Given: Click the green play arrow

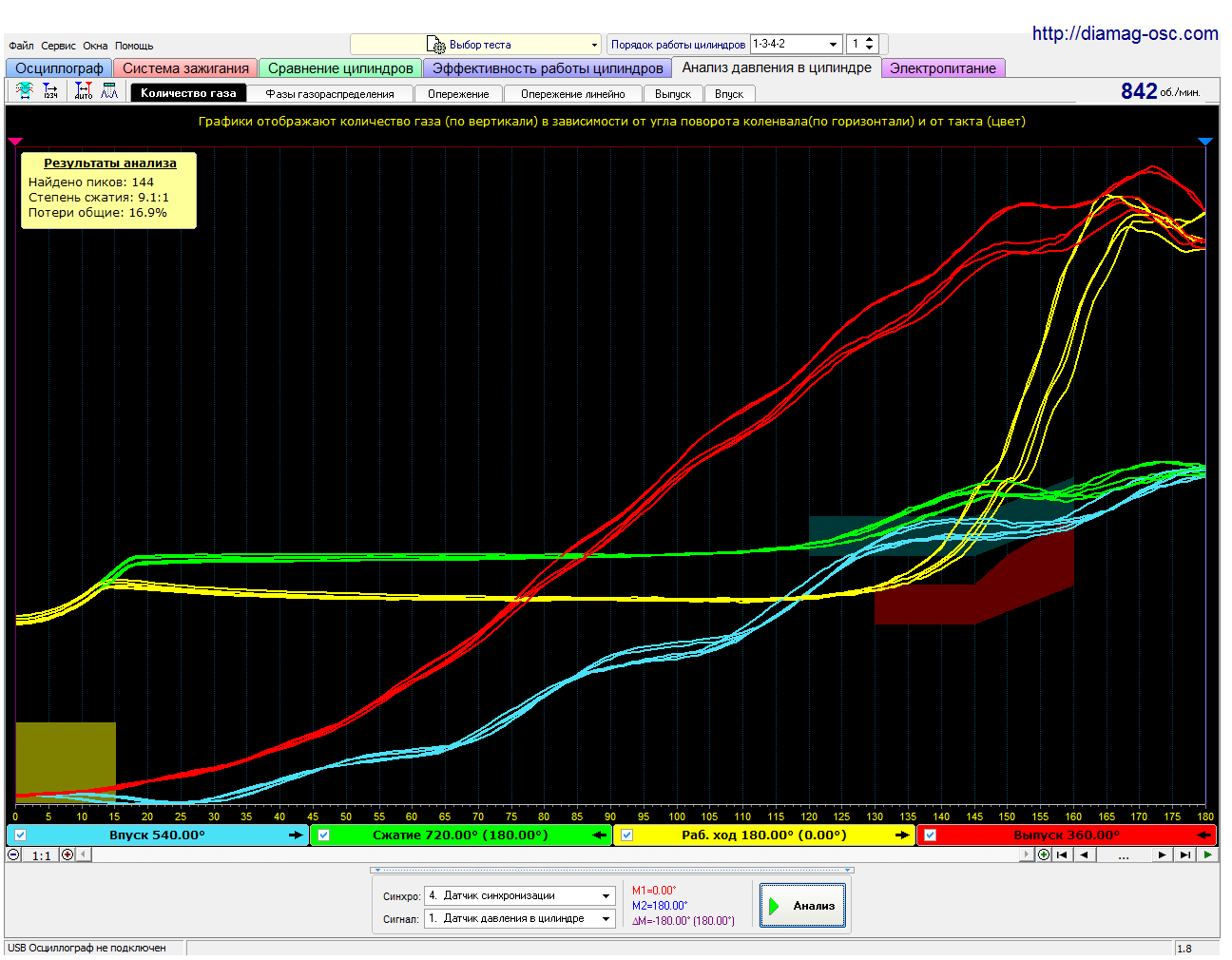Looking at the screenshot, I should [1207, 854].
